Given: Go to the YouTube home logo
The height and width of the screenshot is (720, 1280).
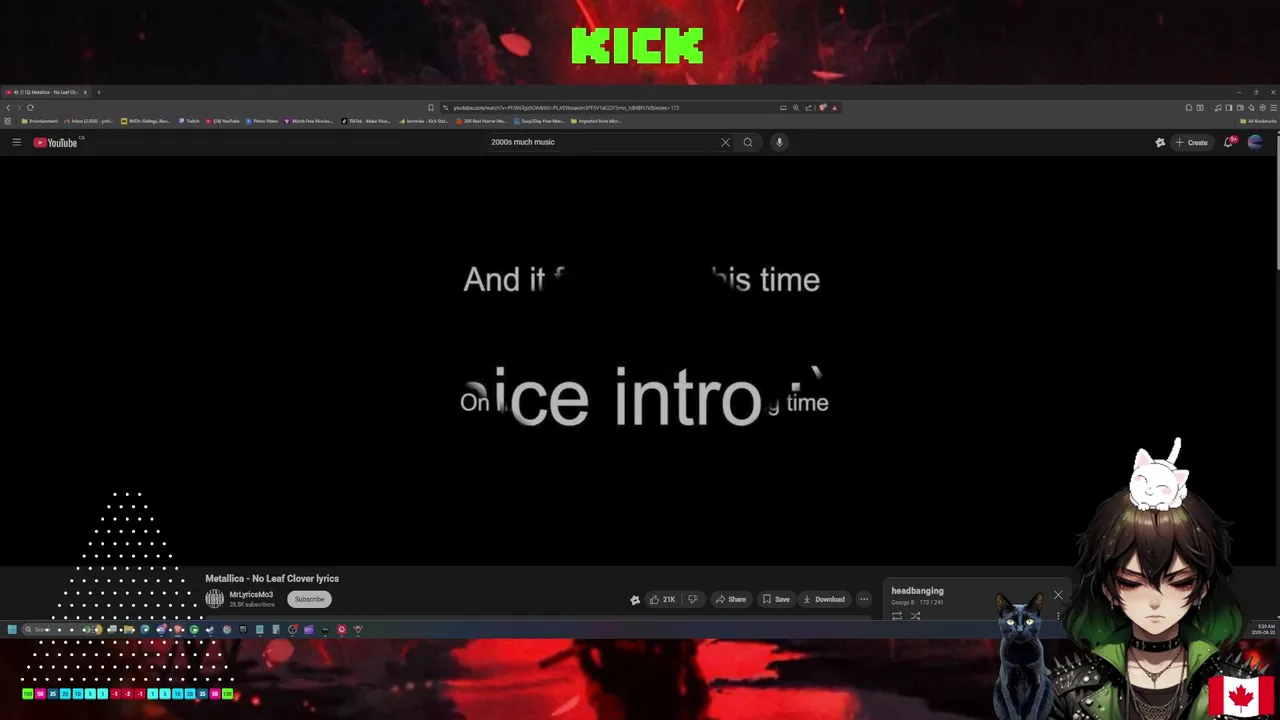Looking at the screenshot, I should pyautogui.click(x=55, y=142).
